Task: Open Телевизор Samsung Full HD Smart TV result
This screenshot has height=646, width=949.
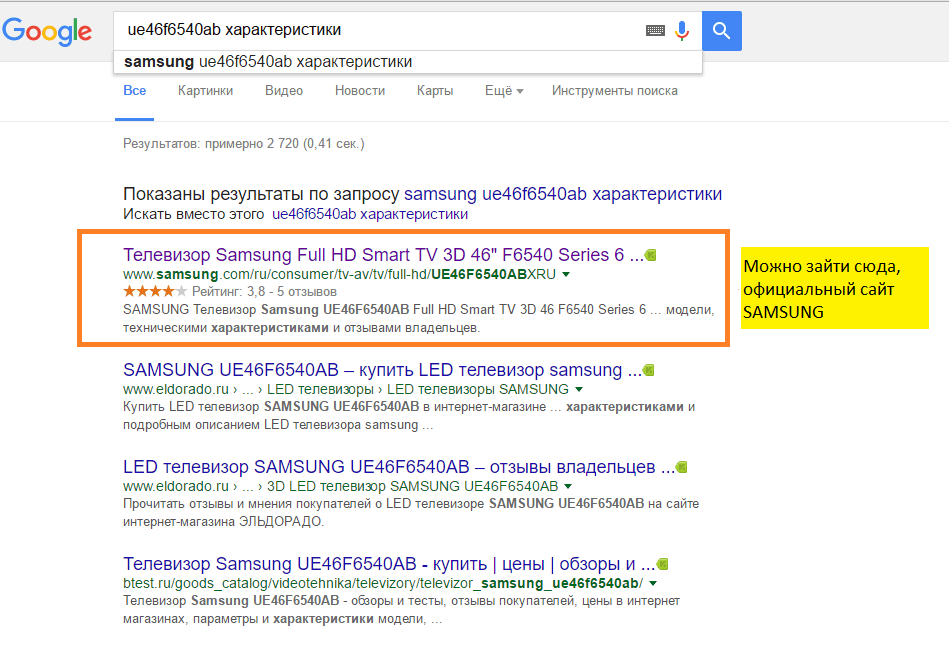Action: [x=383, y=255]
